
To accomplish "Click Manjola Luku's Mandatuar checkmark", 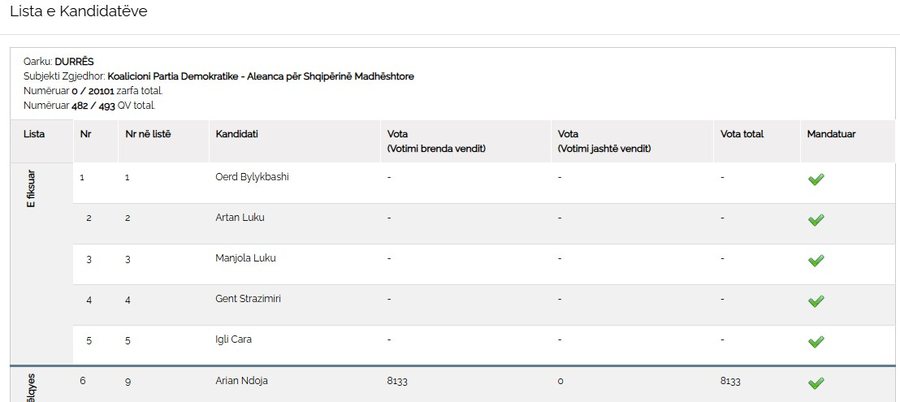I will click(816, 261).
